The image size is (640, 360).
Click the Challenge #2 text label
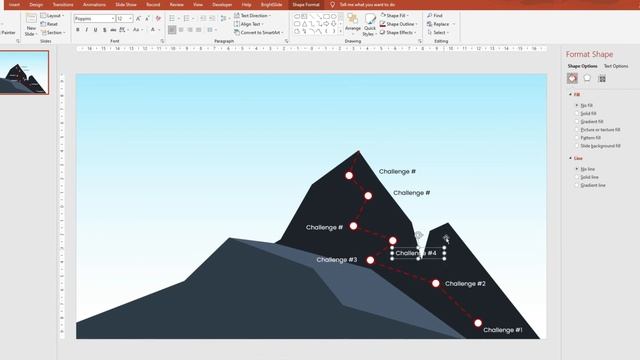pyautogui.click(x=465, y=284)
